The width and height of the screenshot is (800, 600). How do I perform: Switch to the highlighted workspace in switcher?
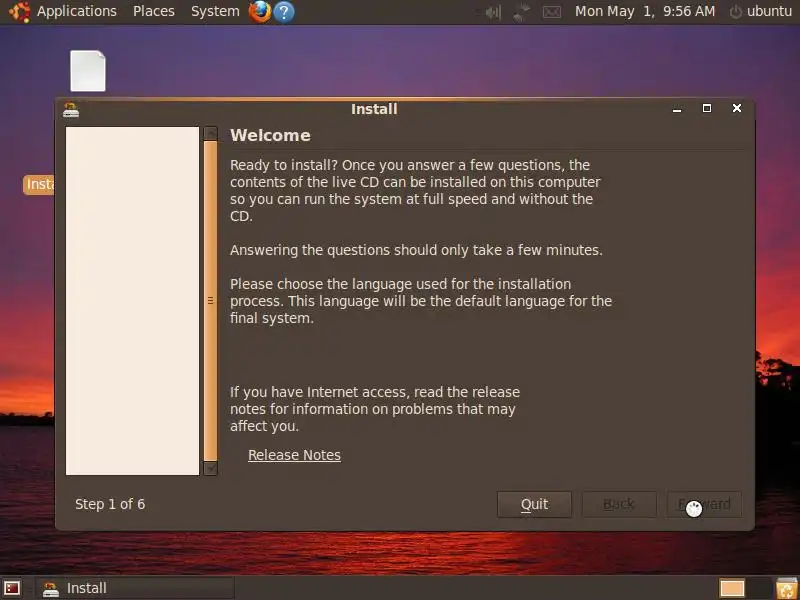(x=732, y=588)
